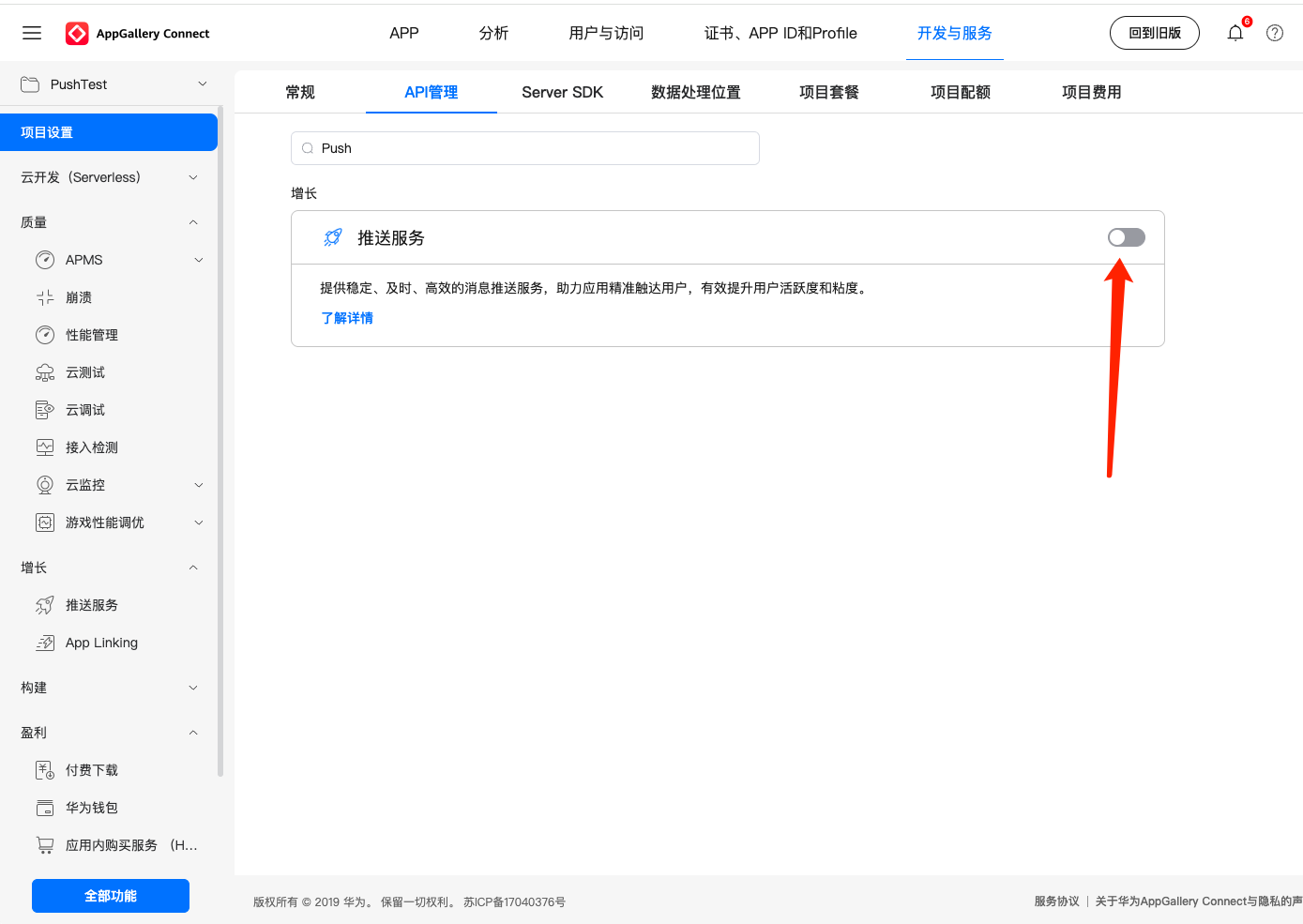Viewport: 1303px width, 924px height.
Task: Open the hamburger menu icon
Action: coord(32,33)
